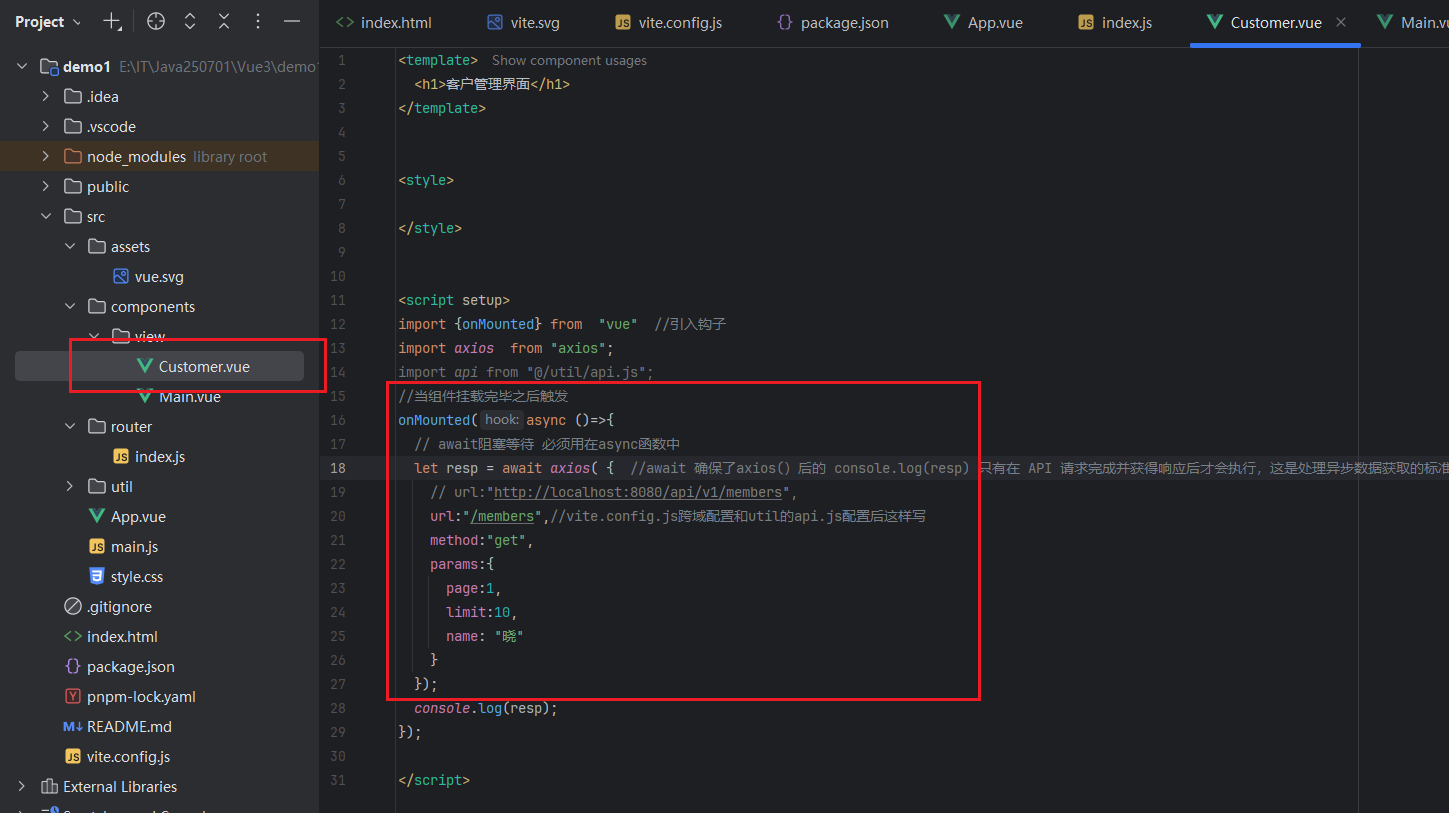Expand the node_modules folder

(x=46, y=157)
